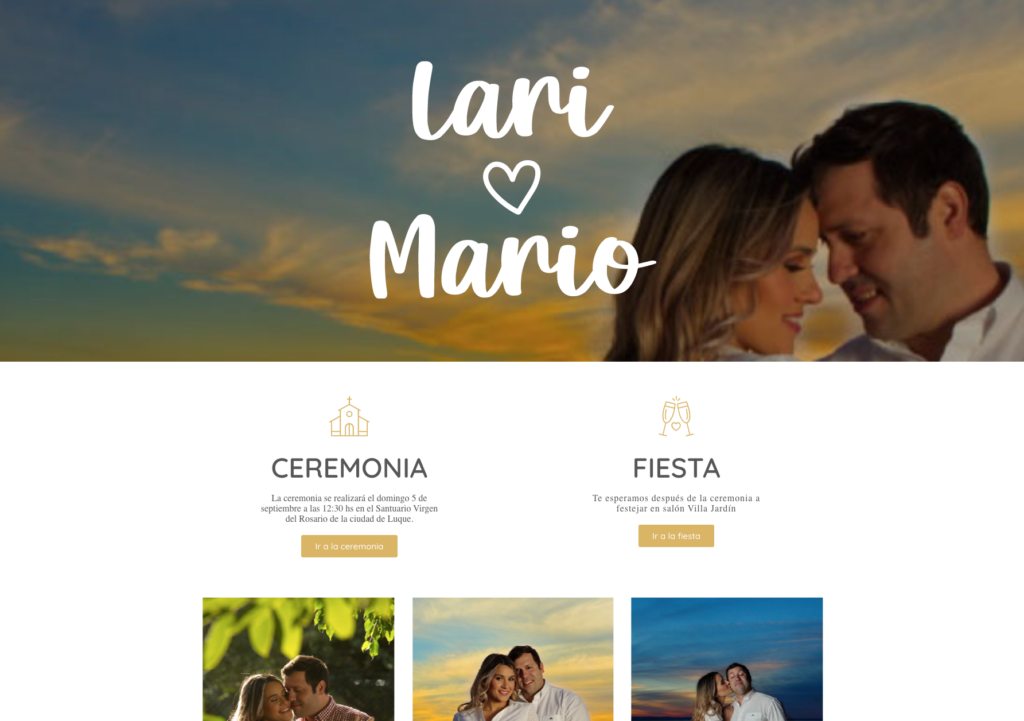Open the middle sunset photo of the couple

pyautogui.click(x=513, y=659)
